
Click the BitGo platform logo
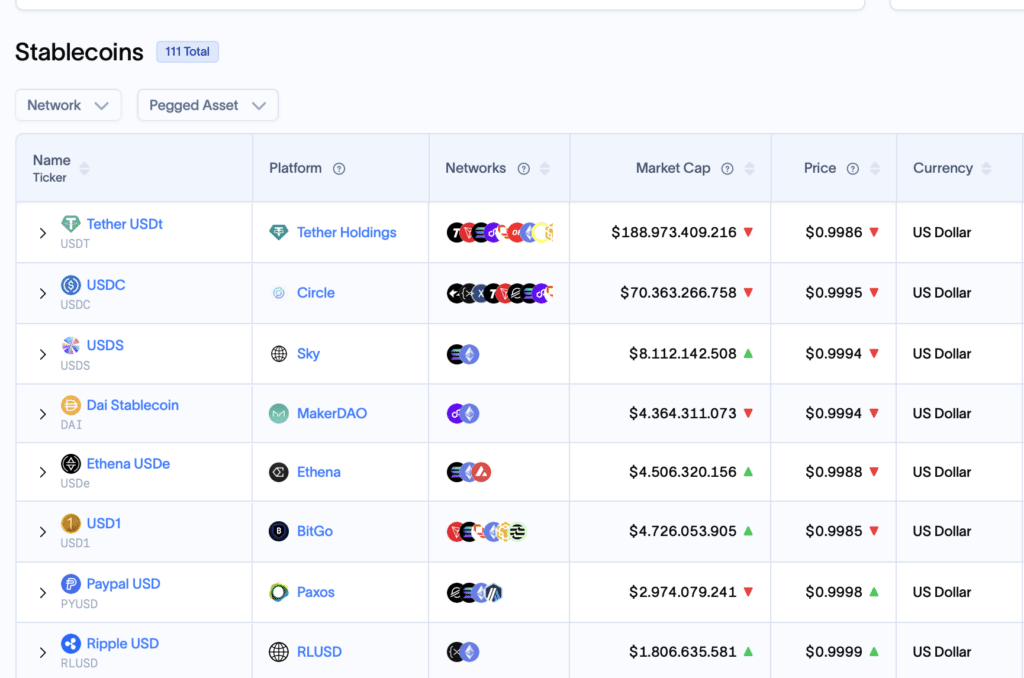pos(279,531)
